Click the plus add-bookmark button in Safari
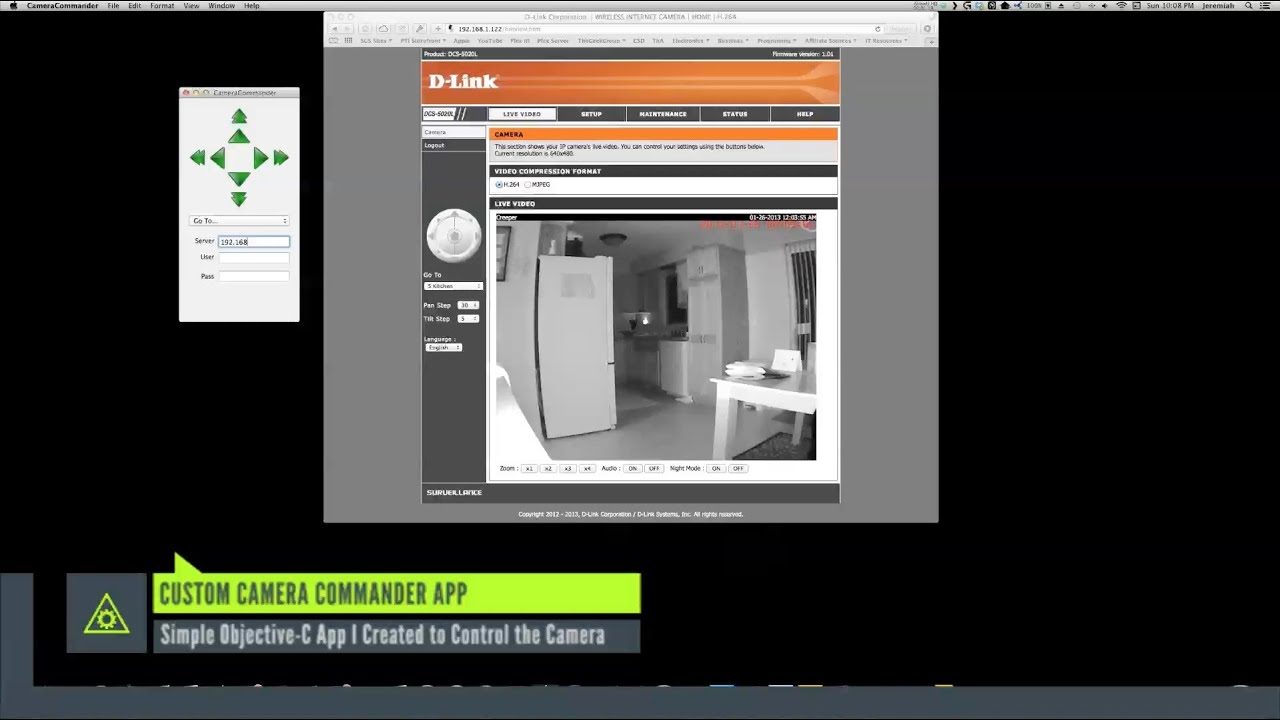 point(437,29)
